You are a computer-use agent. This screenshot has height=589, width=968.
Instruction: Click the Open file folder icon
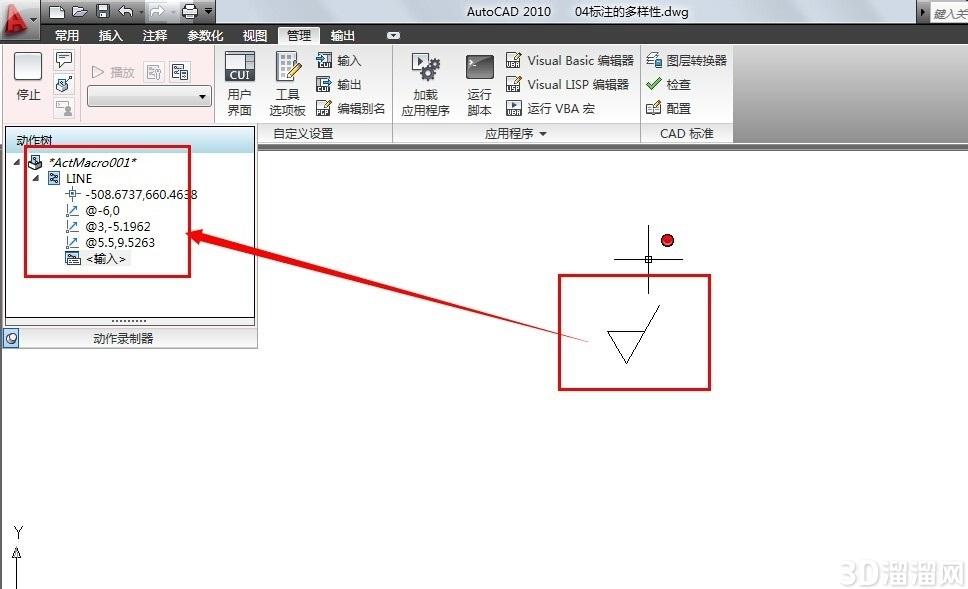click(x=80, y=12)
